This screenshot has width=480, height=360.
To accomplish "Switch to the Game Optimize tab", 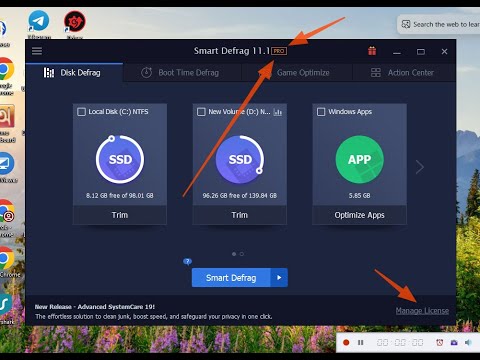I will point(297,73).
